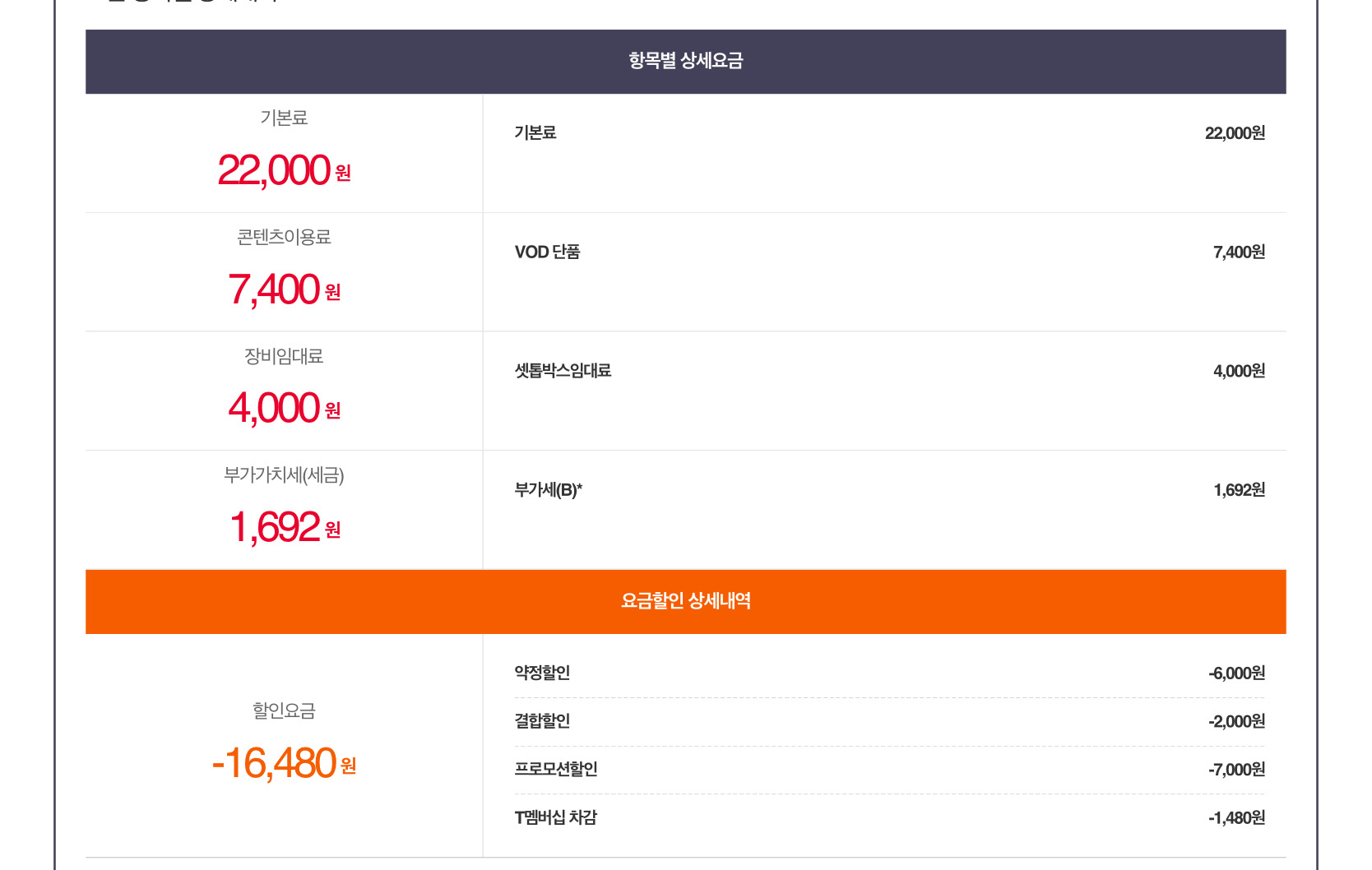This screenshot has height=870, width=1372.
Task: Select the large red 22,000원 amount
Action: pyautogui.click(x=284, y=171)
